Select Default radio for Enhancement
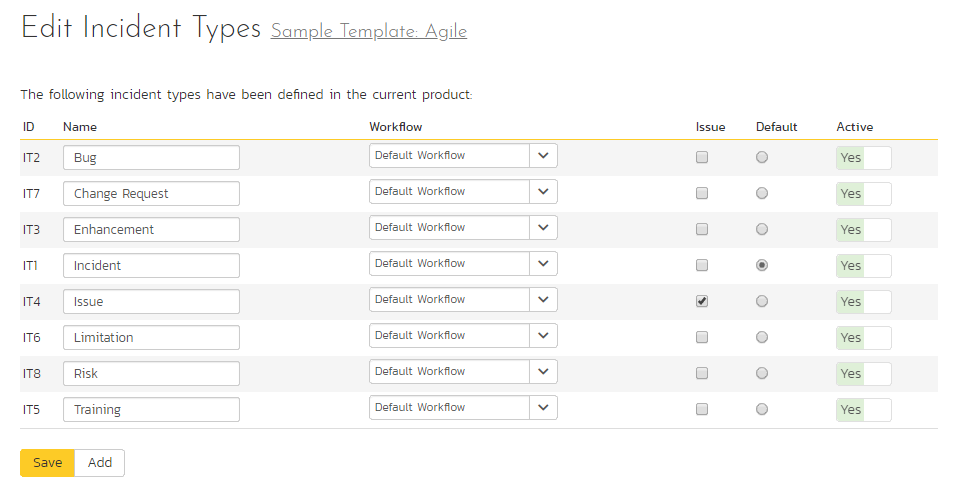This screenshot has height=502, width=961. coord(762,229)
